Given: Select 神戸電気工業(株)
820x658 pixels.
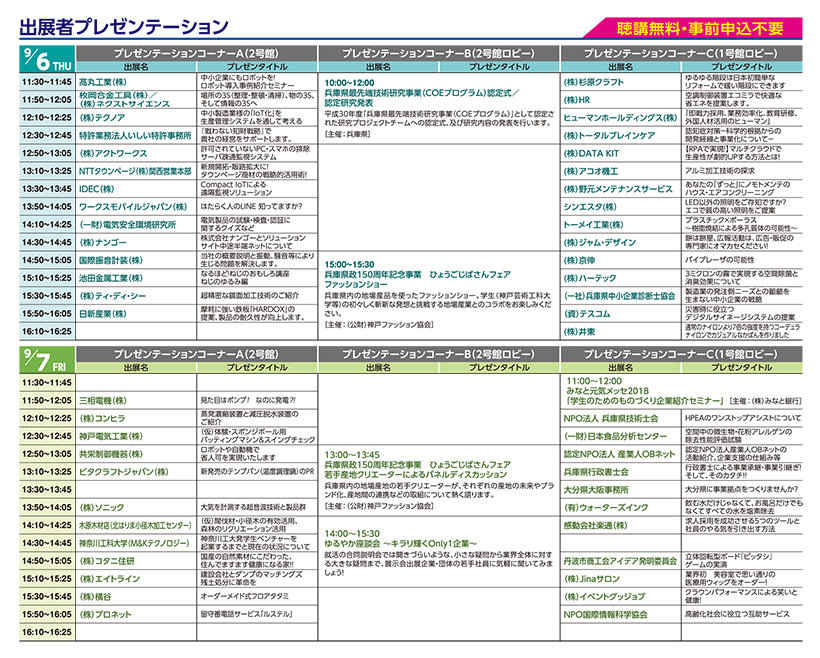Looking at the screenshot, I should coord(111,436).
